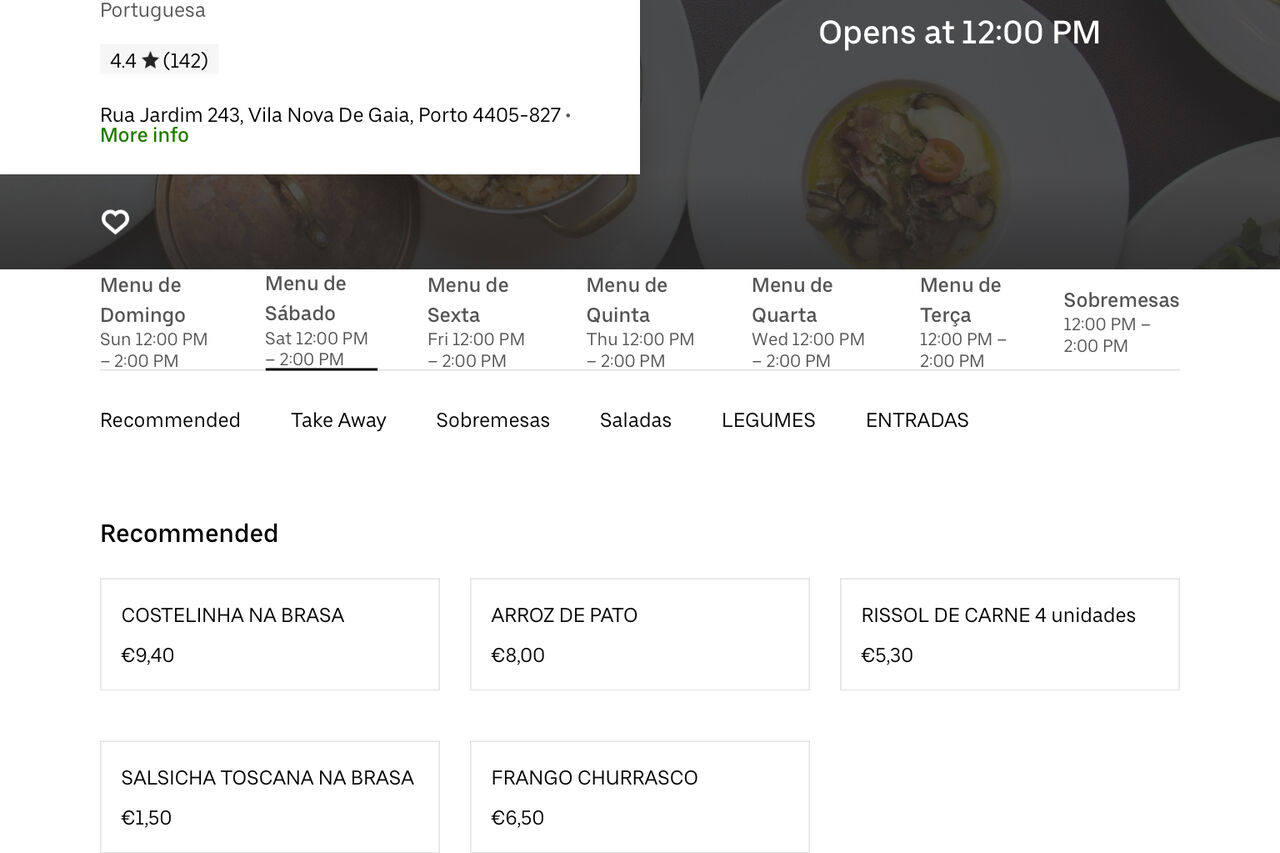Open the 4.4 star rating reviews
This screenshot has height=853, width=1280.
[x=158, y=60]
